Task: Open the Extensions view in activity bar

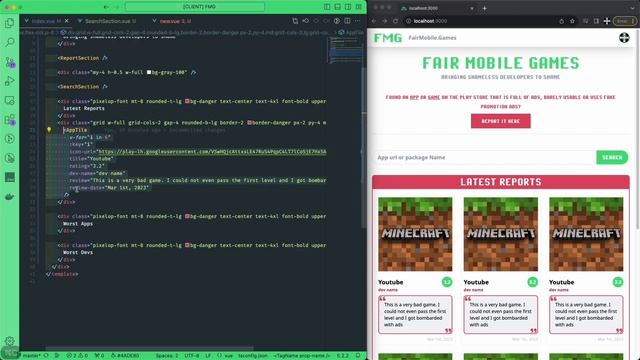Action: [x=10, y=120]
